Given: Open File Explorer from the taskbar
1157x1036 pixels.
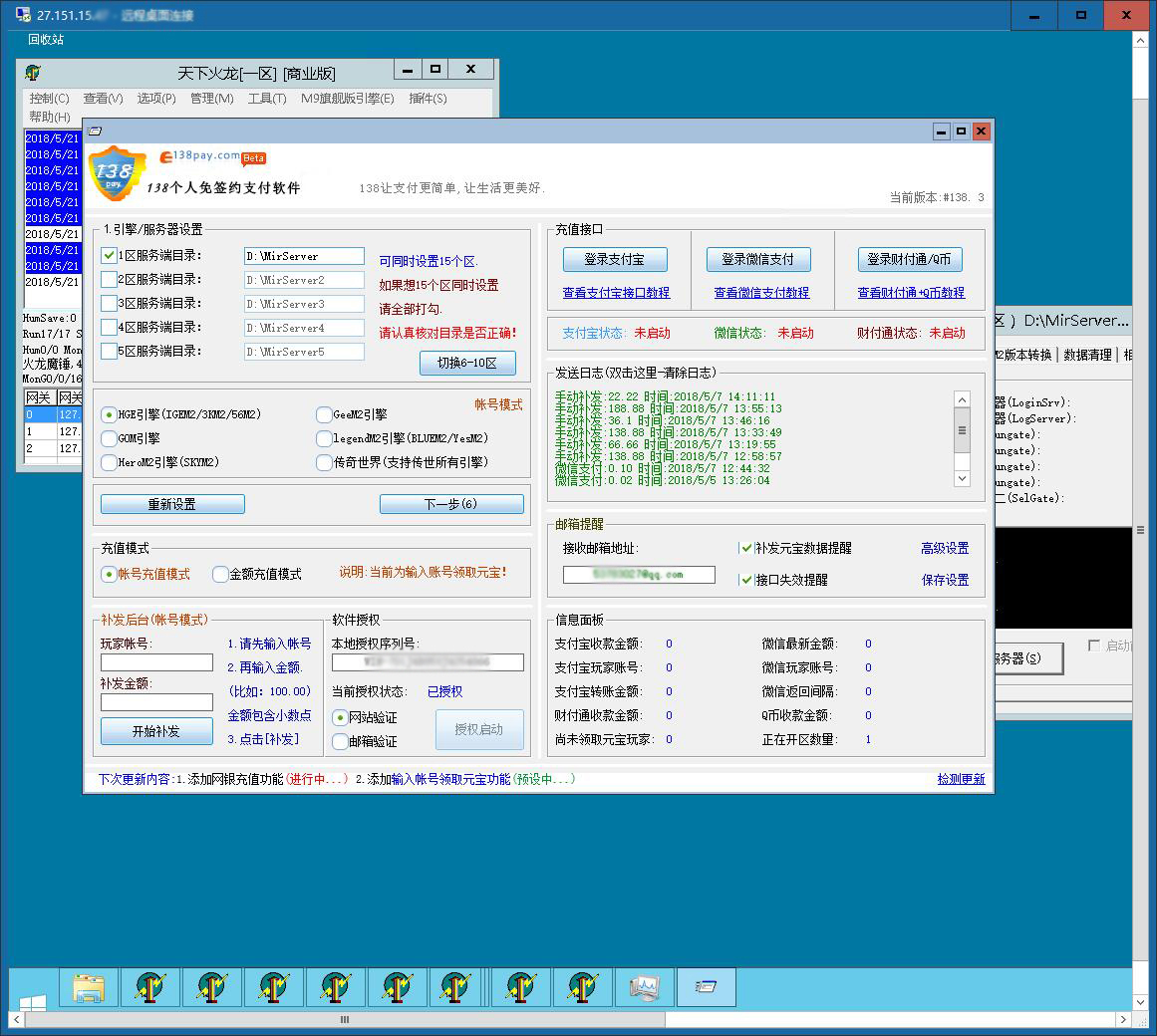Looking at the screenshot, I should click(x=89, y=987).
